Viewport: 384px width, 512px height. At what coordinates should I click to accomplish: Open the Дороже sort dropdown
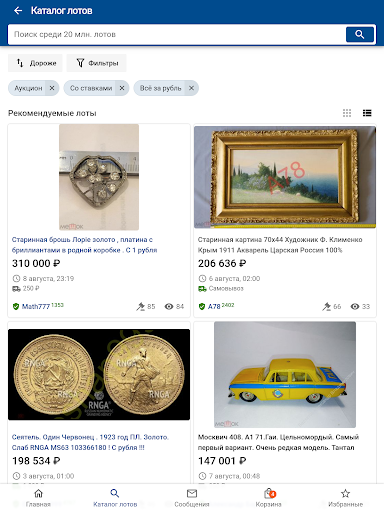pyautogui.click(x=35, y=63)
